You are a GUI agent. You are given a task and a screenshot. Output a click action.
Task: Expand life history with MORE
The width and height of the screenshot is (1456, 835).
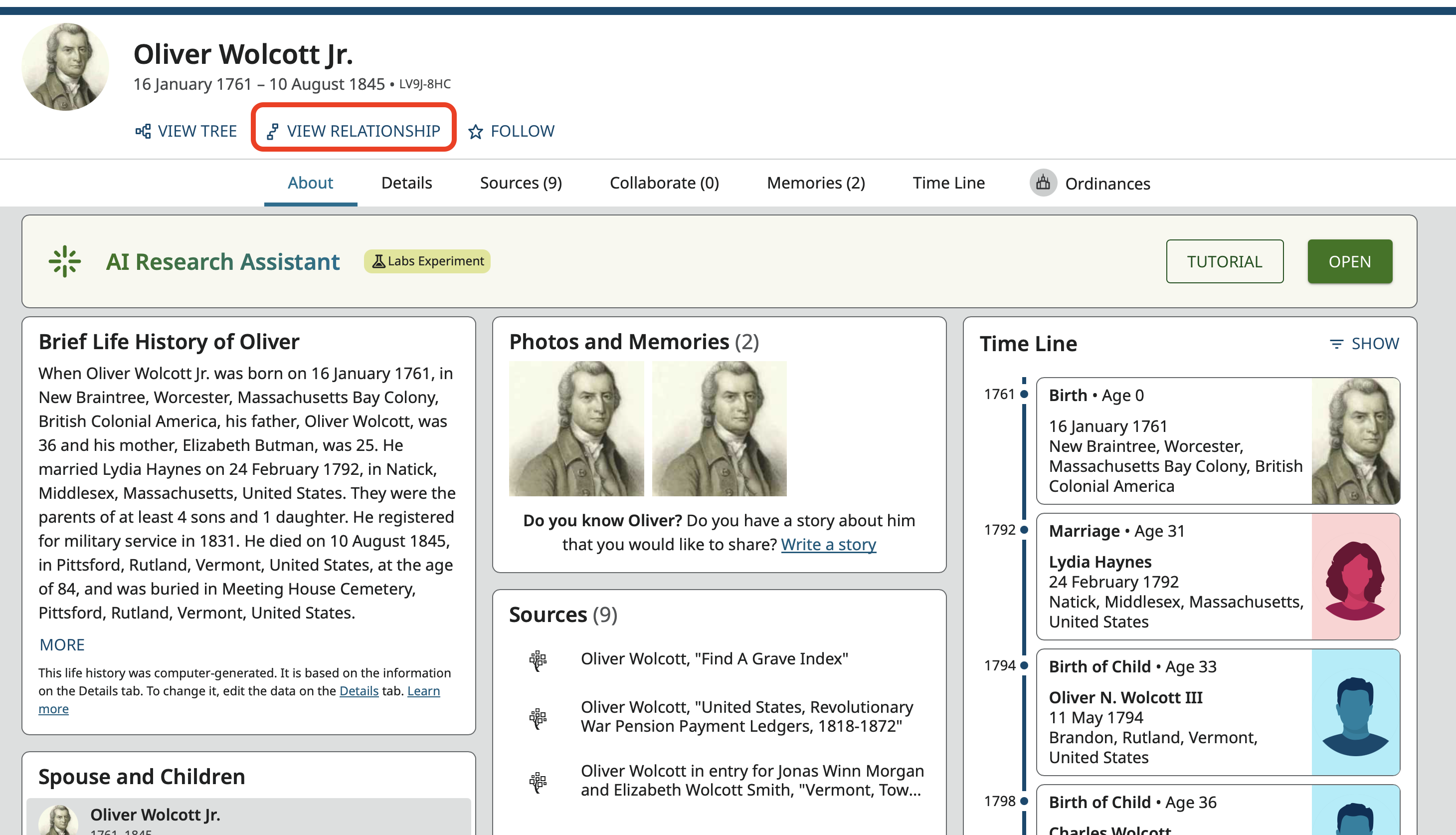(x=62, y=644)
